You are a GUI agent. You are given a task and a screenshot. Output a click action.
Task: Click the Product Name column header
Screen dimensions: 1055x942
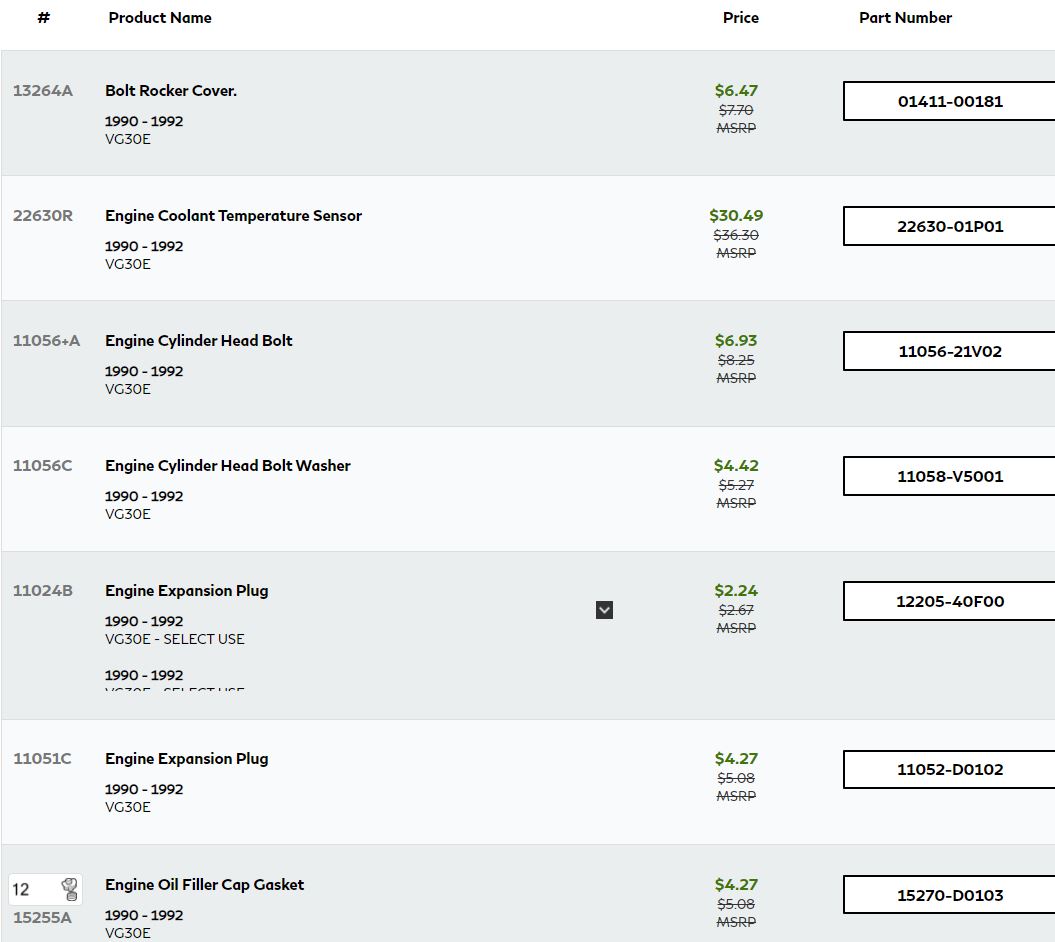click(160, 18)
